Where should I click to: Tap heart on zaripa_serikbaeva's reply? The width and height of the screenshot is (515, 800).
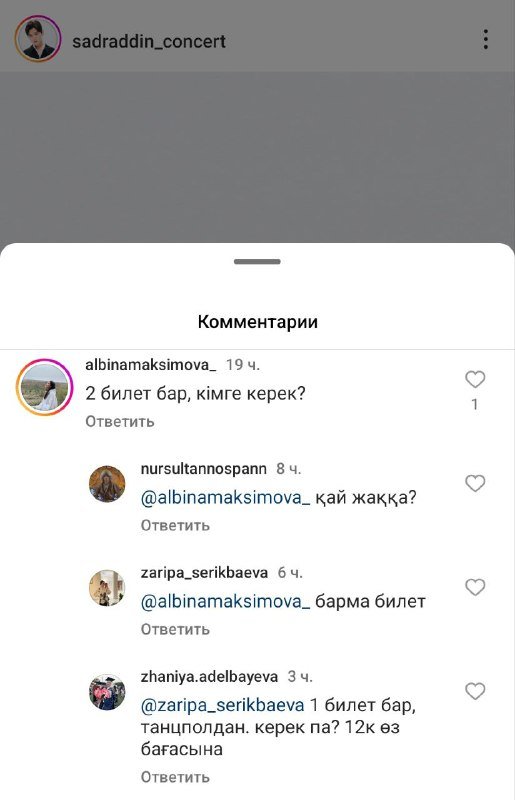[x=475, y=587]
